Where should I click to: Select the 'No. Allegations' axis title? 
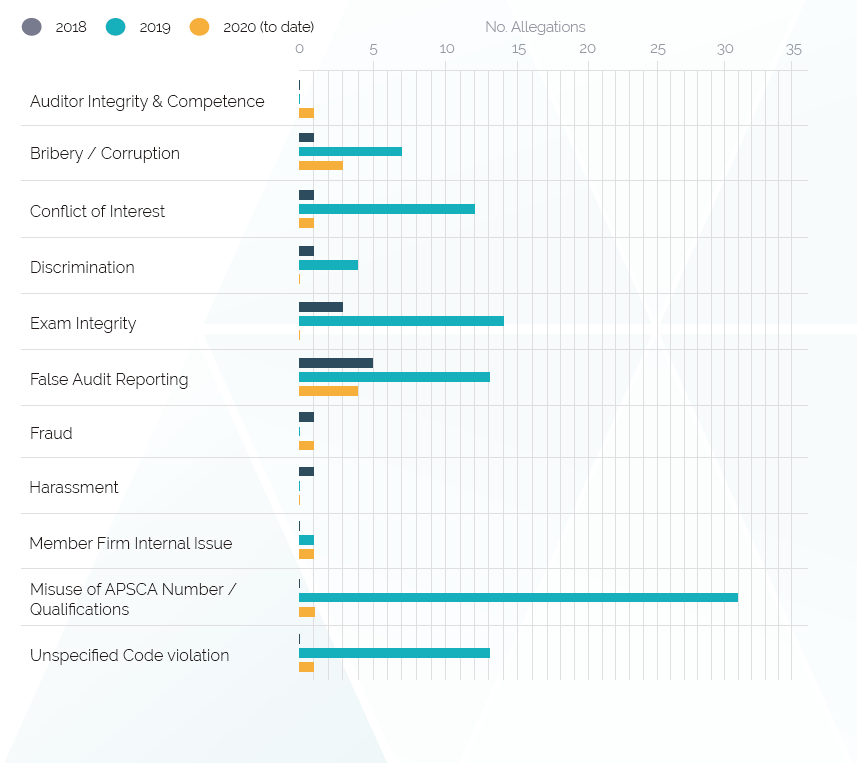(535, 27)
